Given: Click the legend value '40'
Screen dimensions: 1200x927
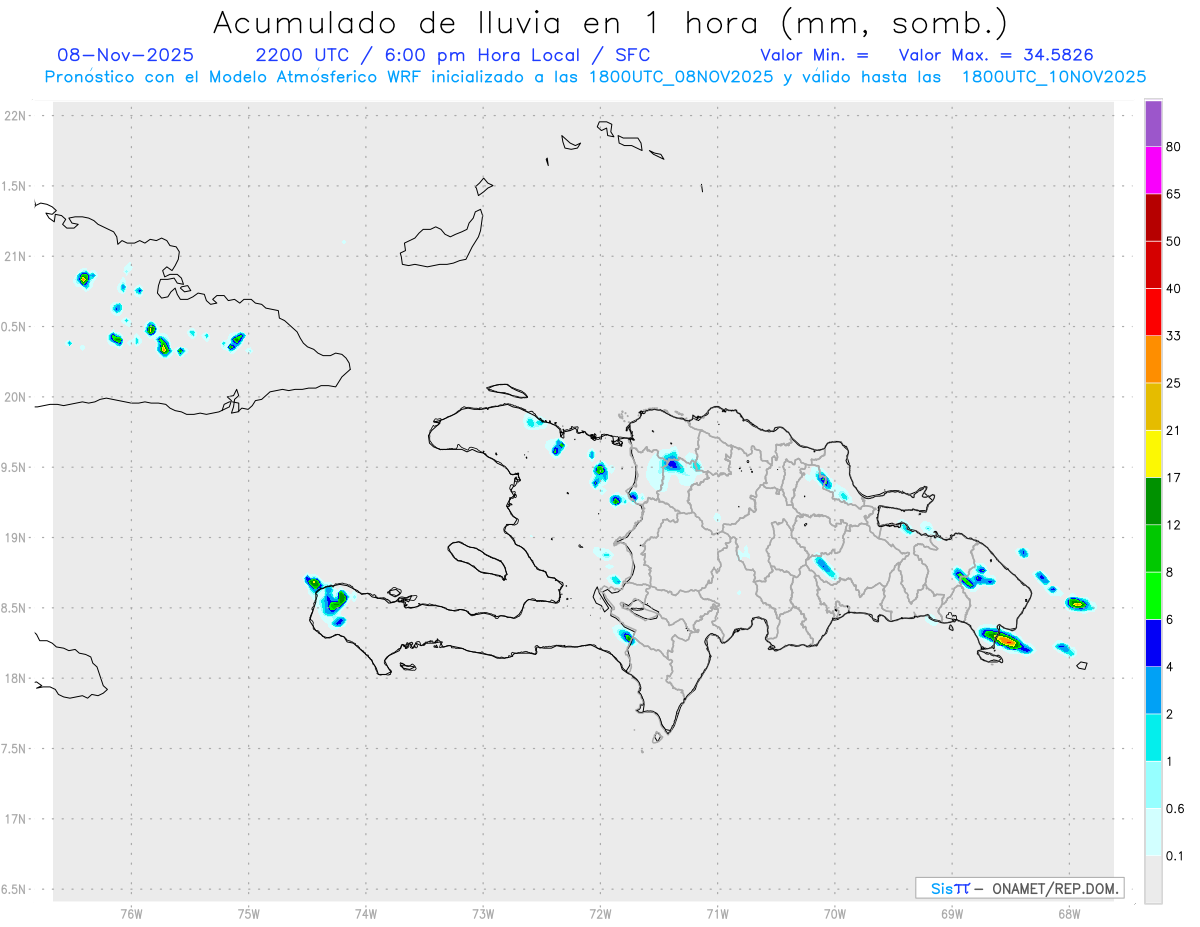Looking at the screenshot, I should (x=1174, y=289).
